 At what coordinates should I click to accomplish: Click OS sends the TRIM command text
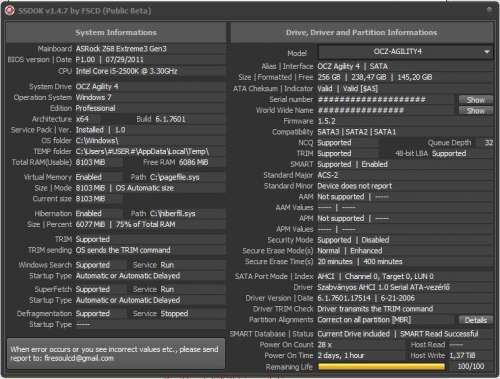[x=123, y=250]
